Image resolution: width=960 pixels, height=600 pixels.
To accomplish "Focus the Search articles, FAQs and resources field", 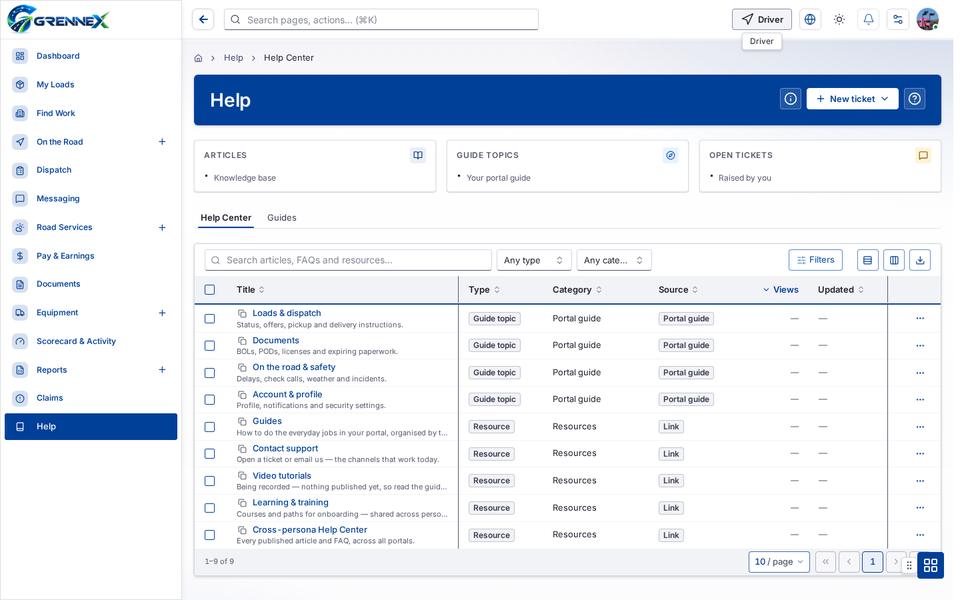I will (x=348, y=260).
